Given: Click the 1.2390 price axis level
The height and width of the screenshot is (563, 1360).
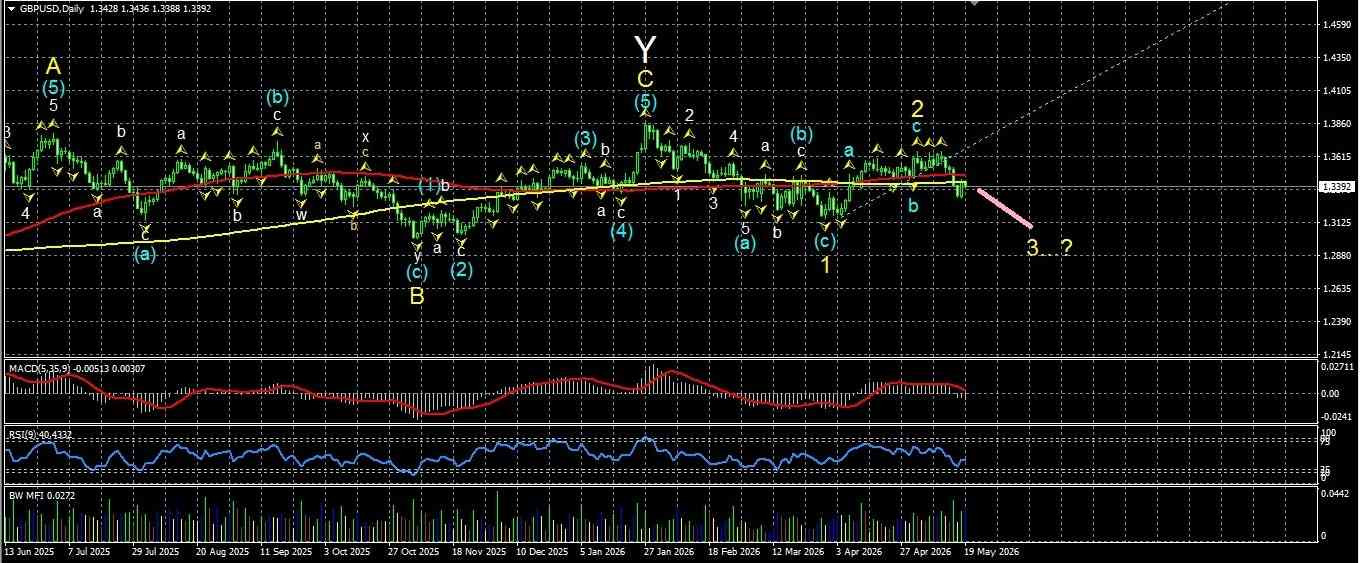Looking at the screenshot, I should pos(1335,323).
